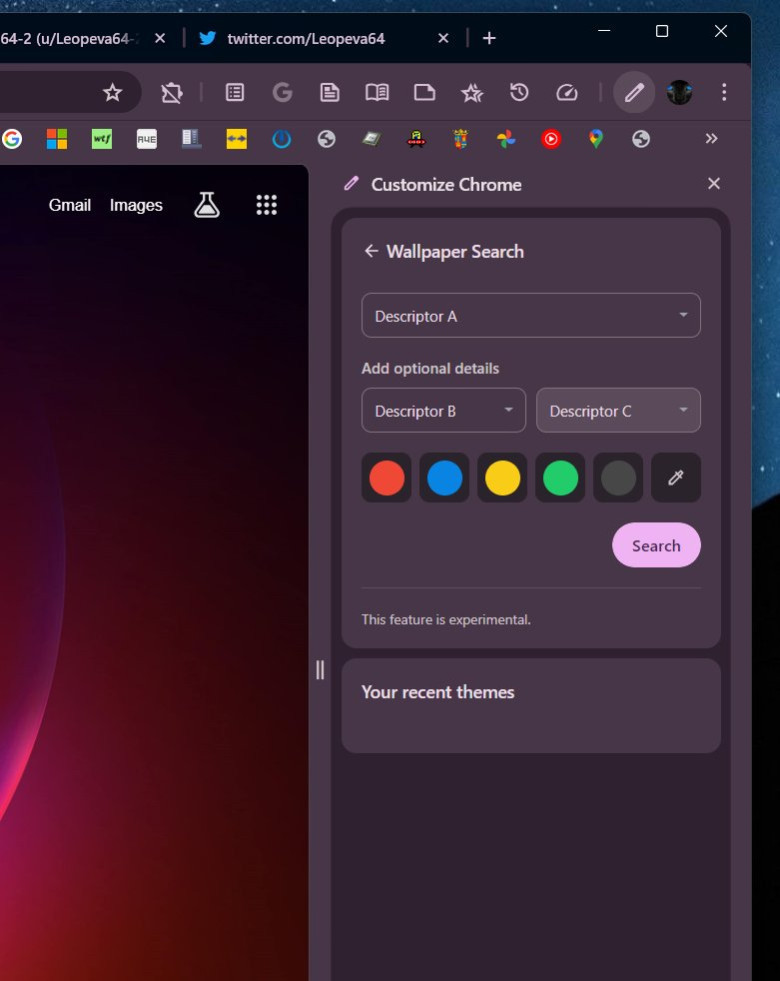
Task: Bookmark this page with the star icon
Action: coord(112,93)
